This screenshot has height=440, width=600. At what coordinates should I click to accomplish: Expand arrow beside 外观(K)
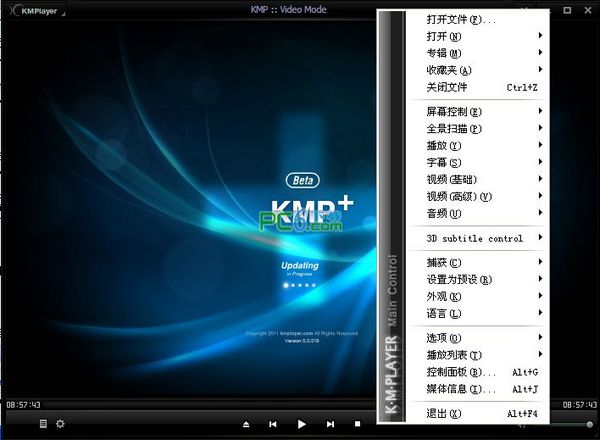540,296
